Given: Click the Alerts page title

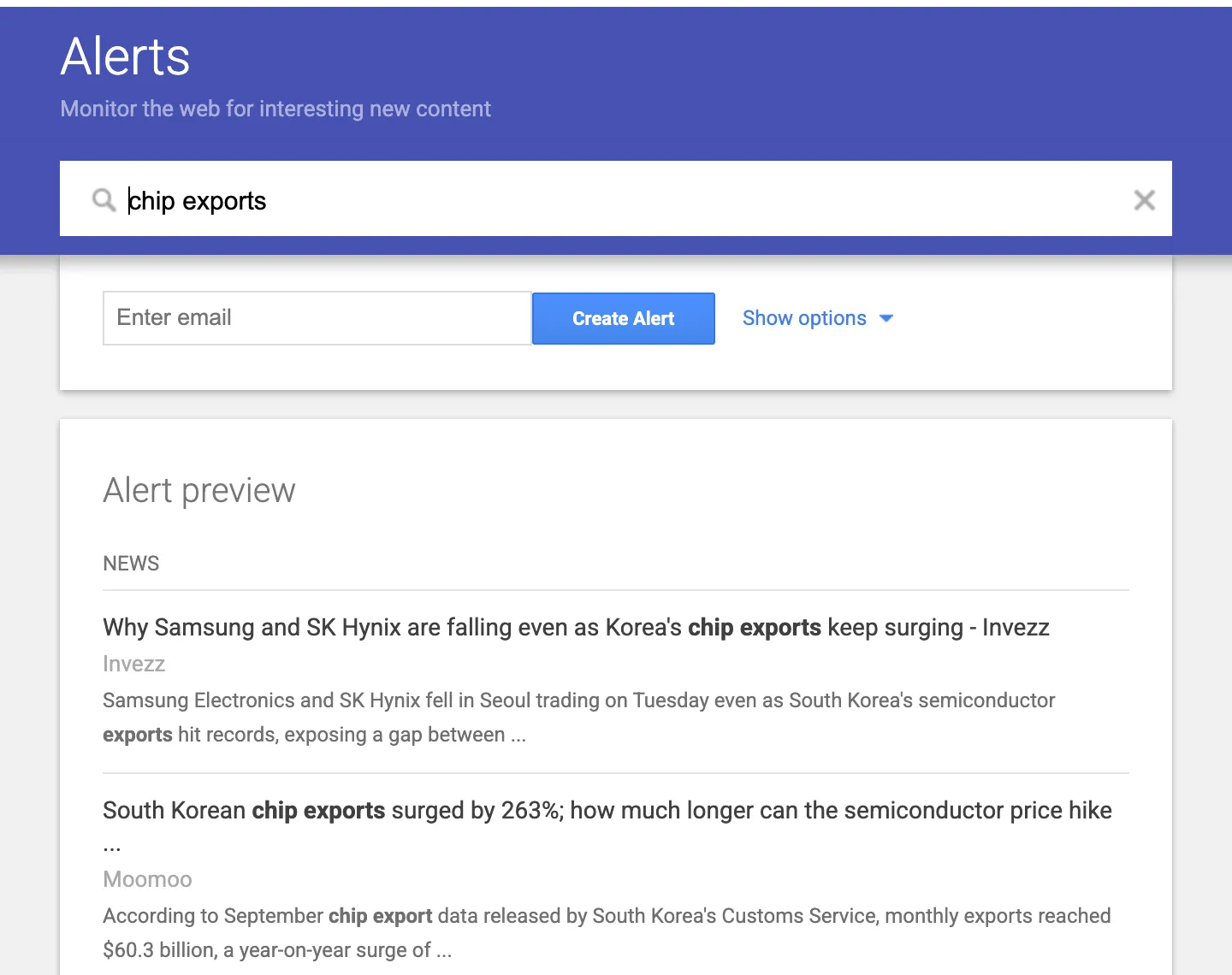Looking at the screenshot, I should pos(126,57).
